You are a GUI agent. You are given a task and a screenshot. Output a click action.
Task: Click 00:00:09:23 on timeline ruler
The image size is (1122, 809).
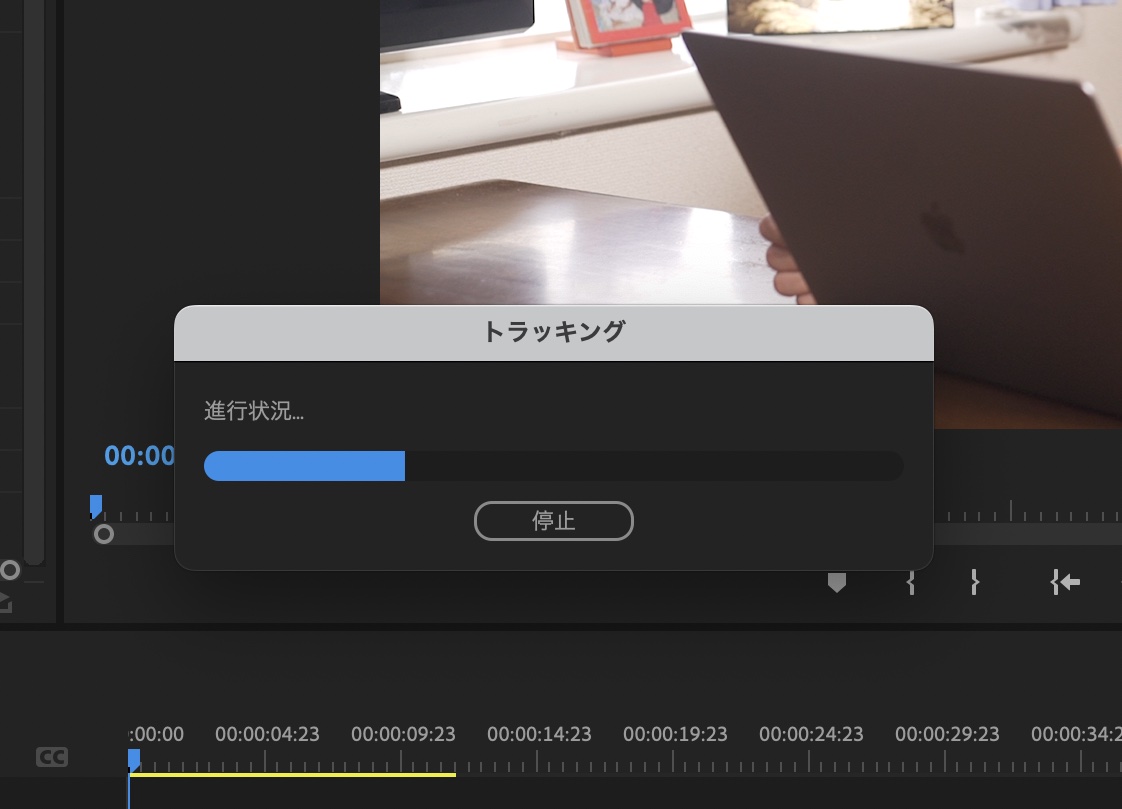[x=403, y=734]
